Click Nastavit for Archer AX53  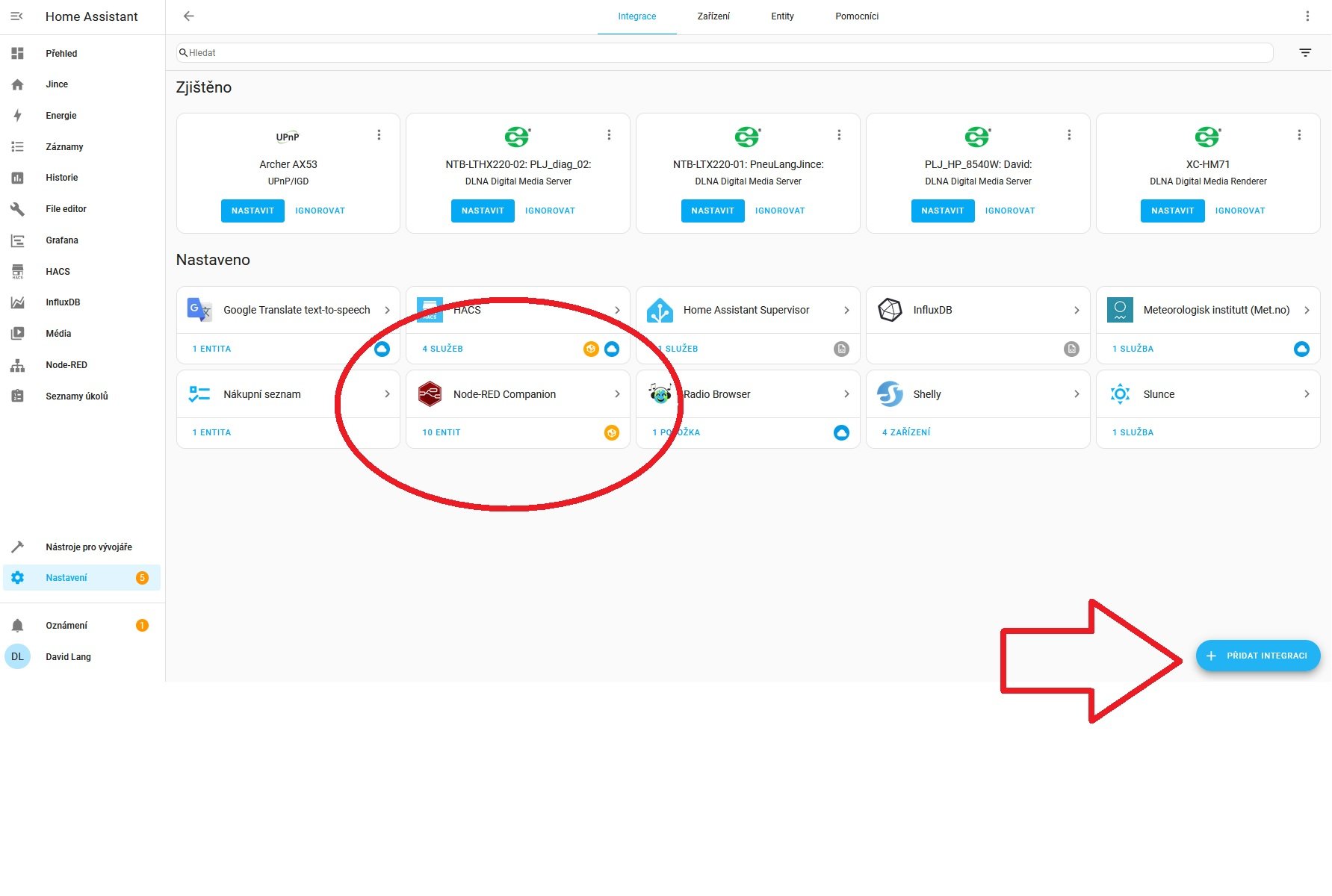tap(253, 211)
